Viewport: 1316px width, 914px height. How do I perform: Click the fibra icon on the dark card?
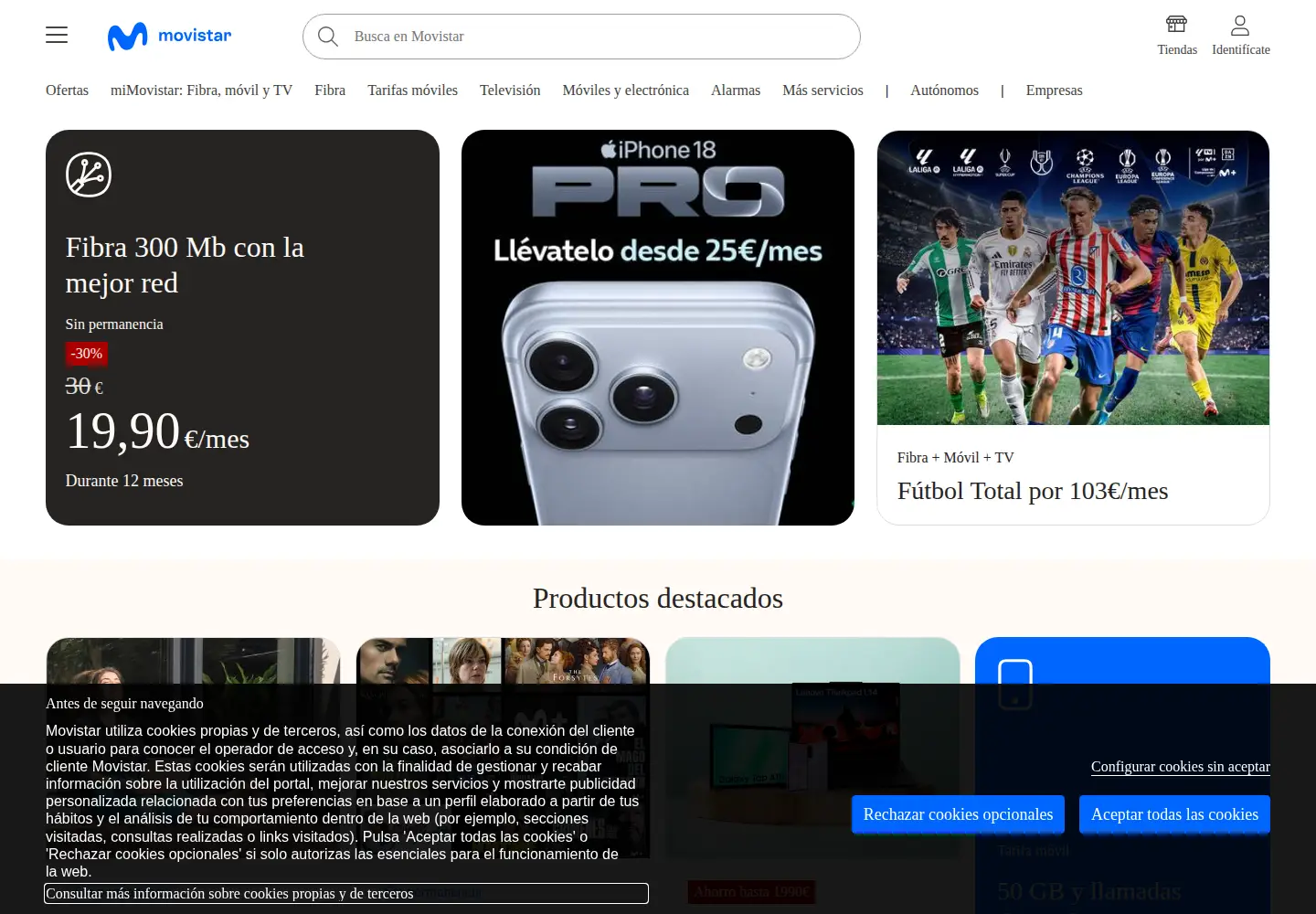(89, 175)
